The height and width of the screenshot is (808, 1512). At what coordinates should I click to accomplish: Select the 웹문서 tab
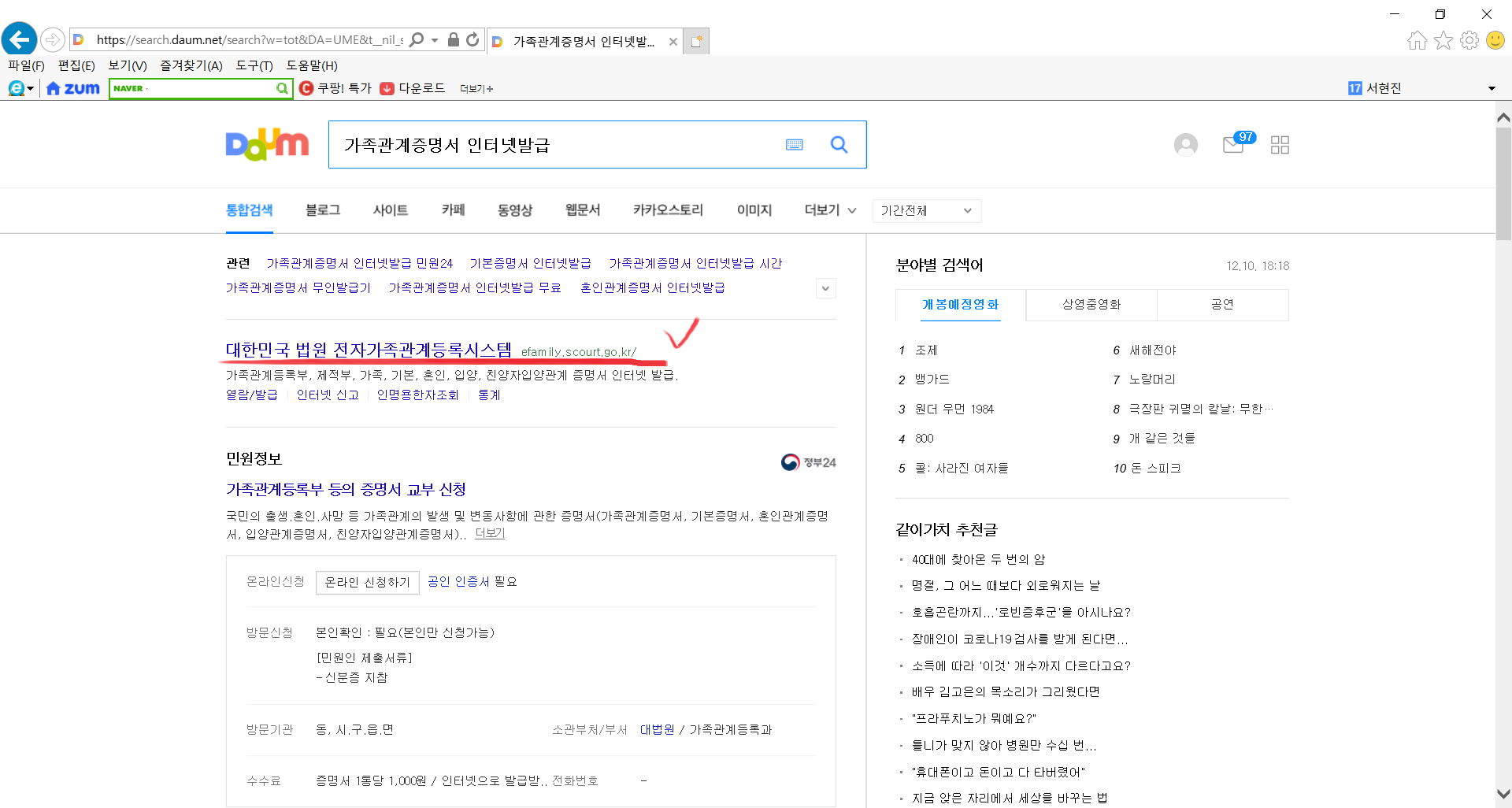583,210
